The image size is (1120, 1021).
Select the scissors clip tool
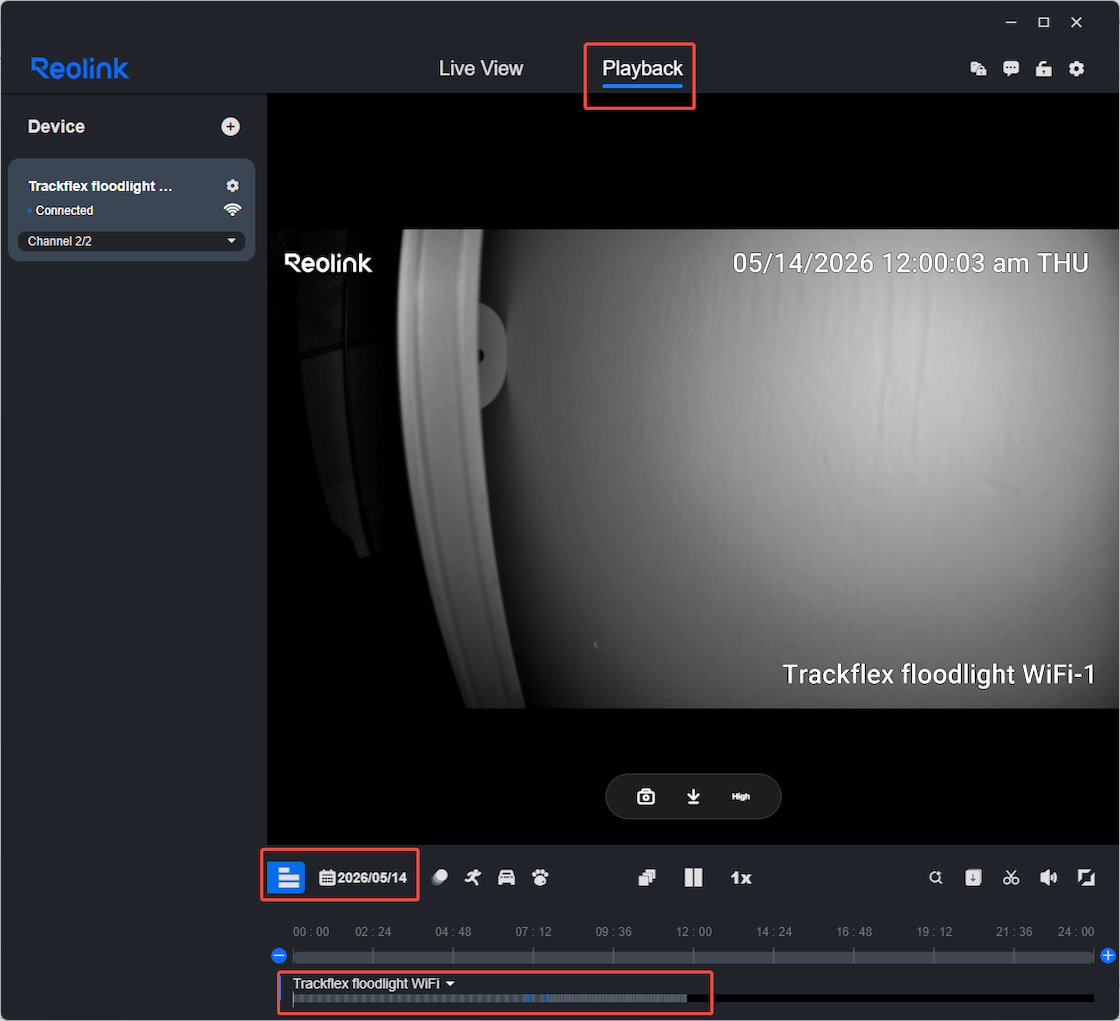click(x=1011, y=877)
